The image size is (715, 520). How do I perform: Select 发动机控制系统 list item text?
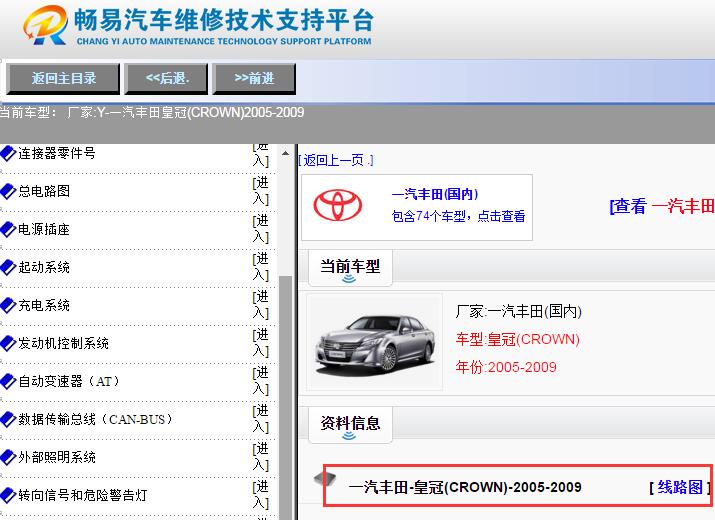[63, 343]
